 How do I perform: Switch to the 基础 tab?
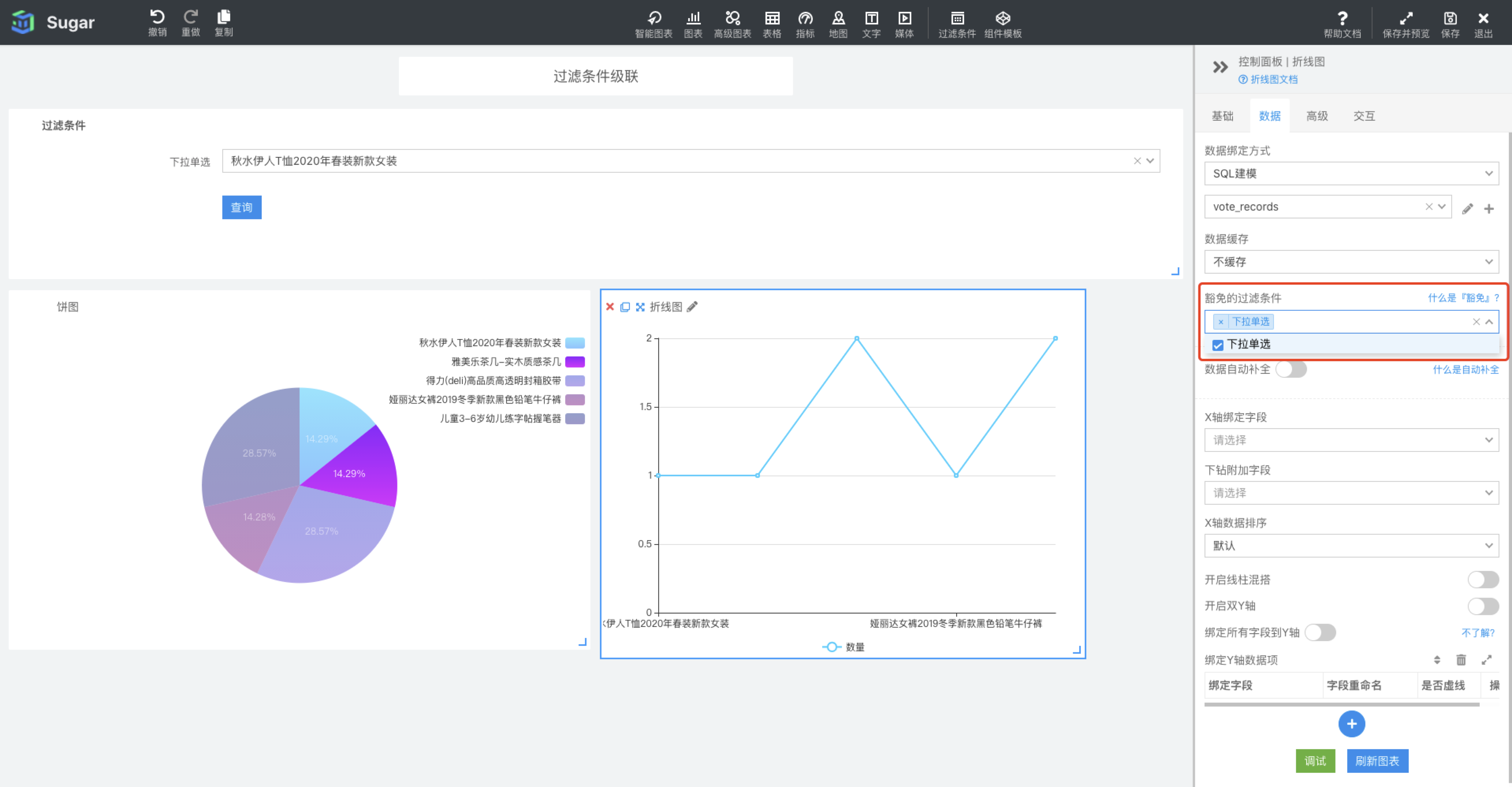click(1223, 116)
